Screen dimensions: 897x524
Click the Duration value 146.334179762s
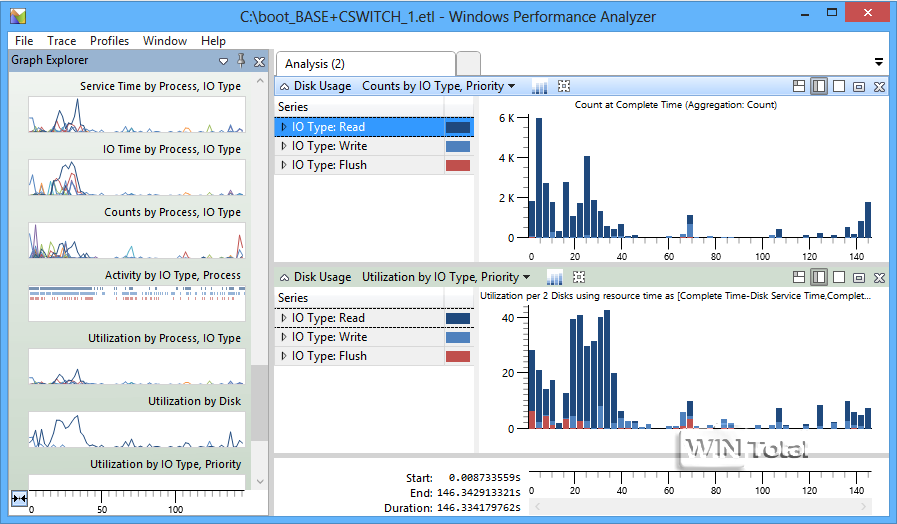point(479,507)
